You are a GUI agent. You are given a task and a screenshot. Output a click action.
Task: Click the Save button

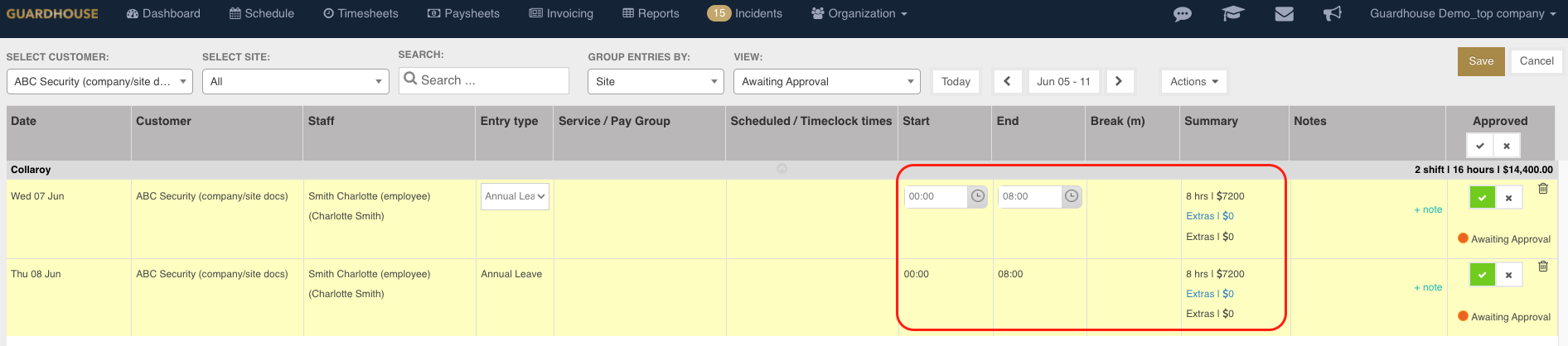coord(1481,61)
